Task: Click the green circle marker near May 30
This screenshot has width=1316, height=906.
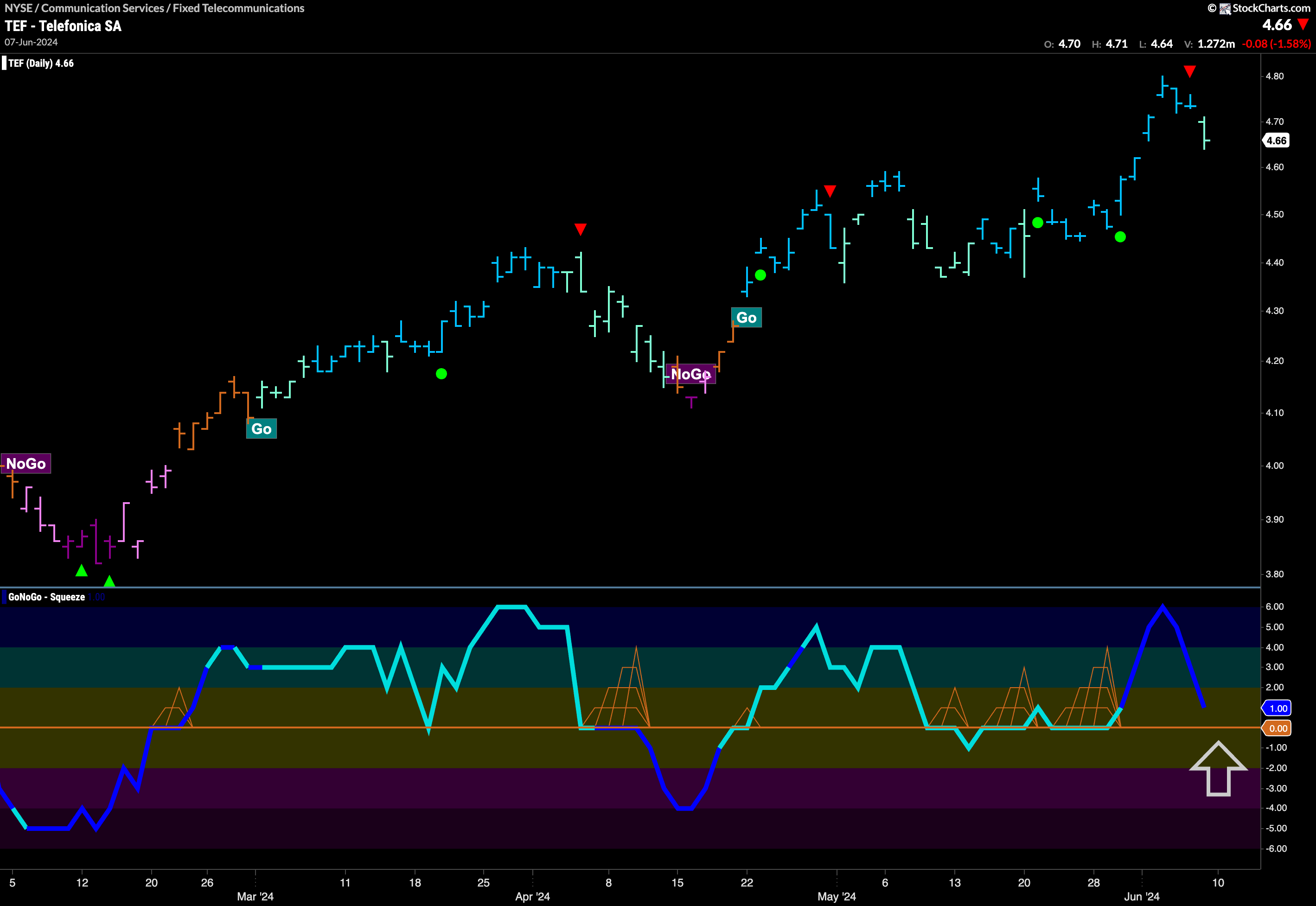Action: pyautogui.click(x=1120, y=237)
